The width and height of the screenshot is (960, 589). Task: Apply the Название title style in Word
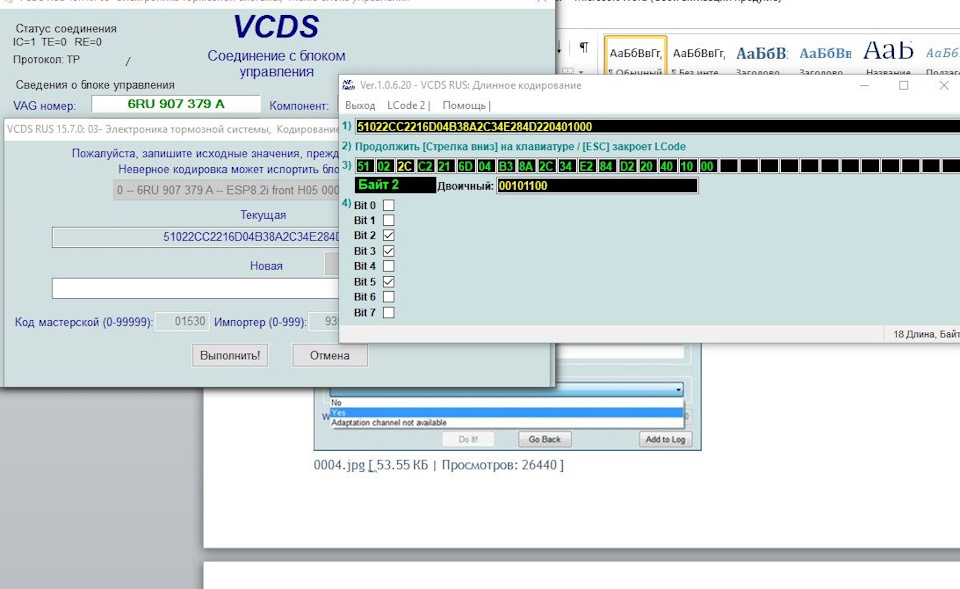[888, 57]
